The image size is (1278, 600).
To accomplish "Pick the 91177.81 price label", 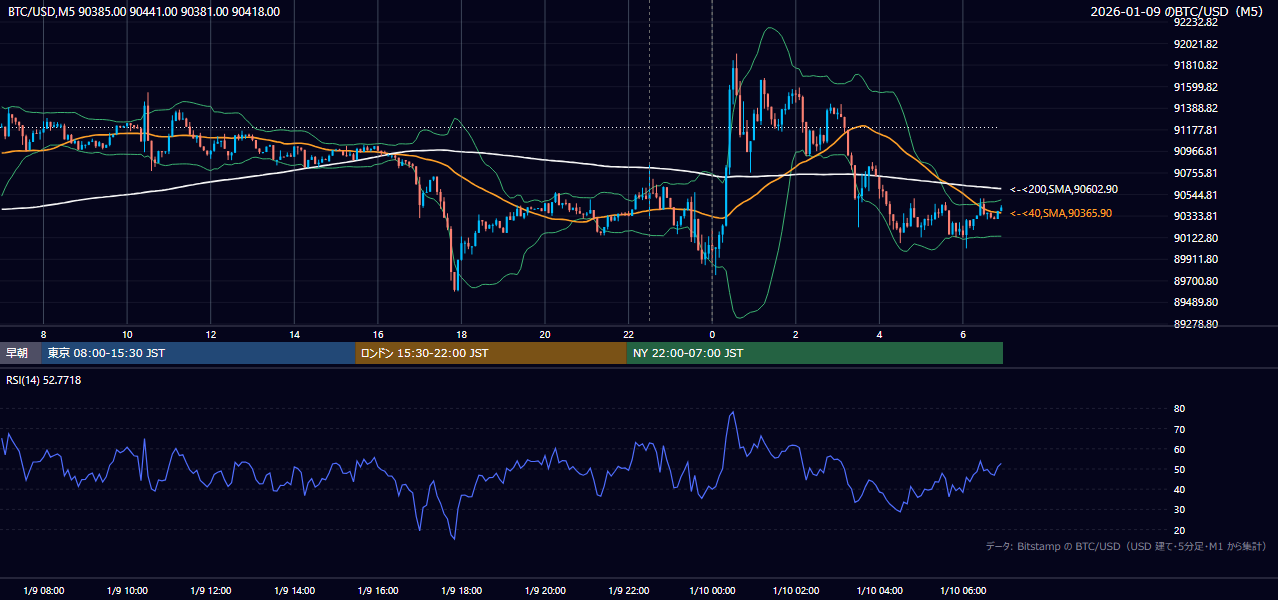I will pos(1195,130).
